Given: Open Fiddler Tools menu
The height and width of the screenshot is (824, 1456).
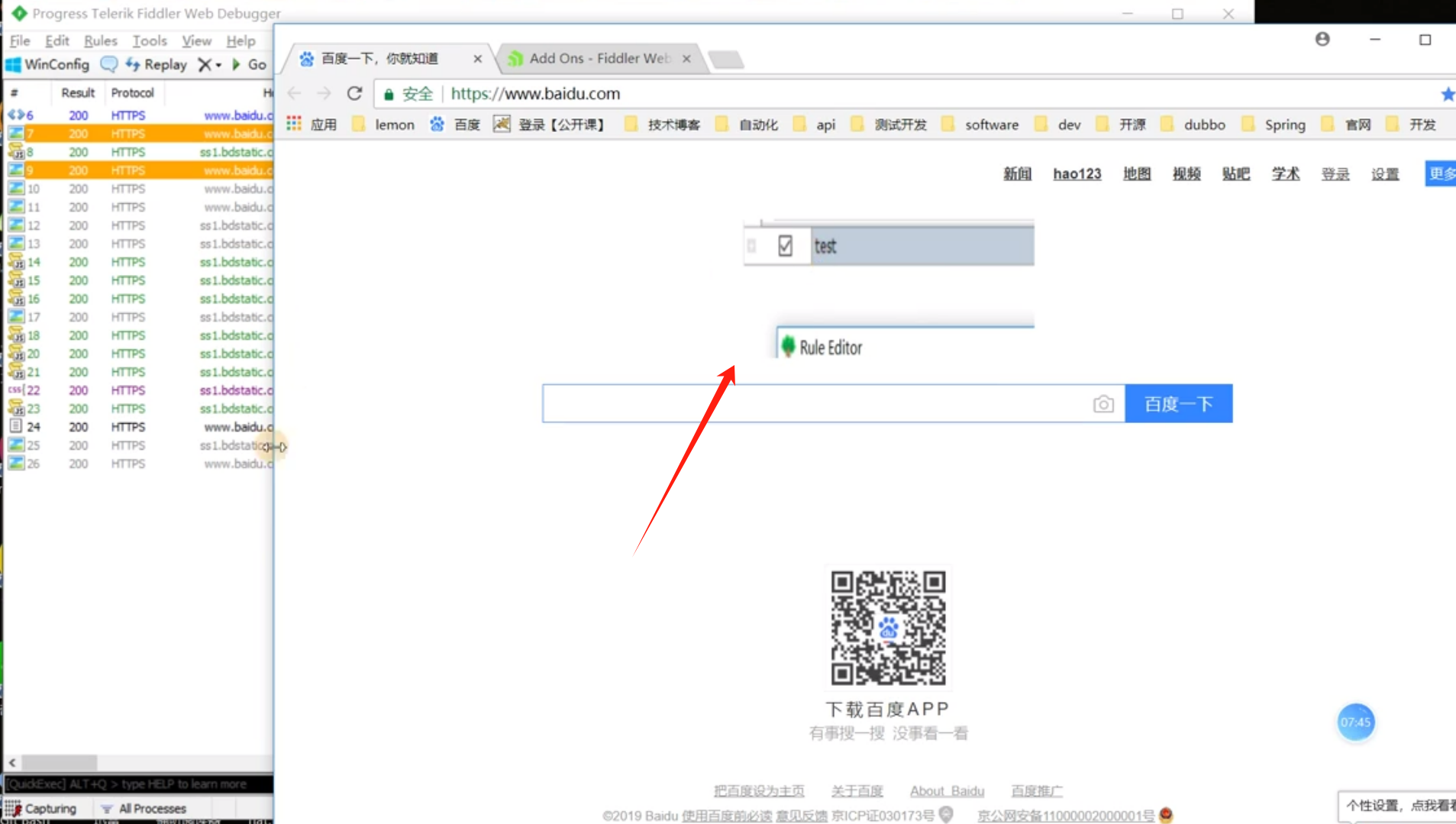Looking at the screenshot, I should 150,40.
